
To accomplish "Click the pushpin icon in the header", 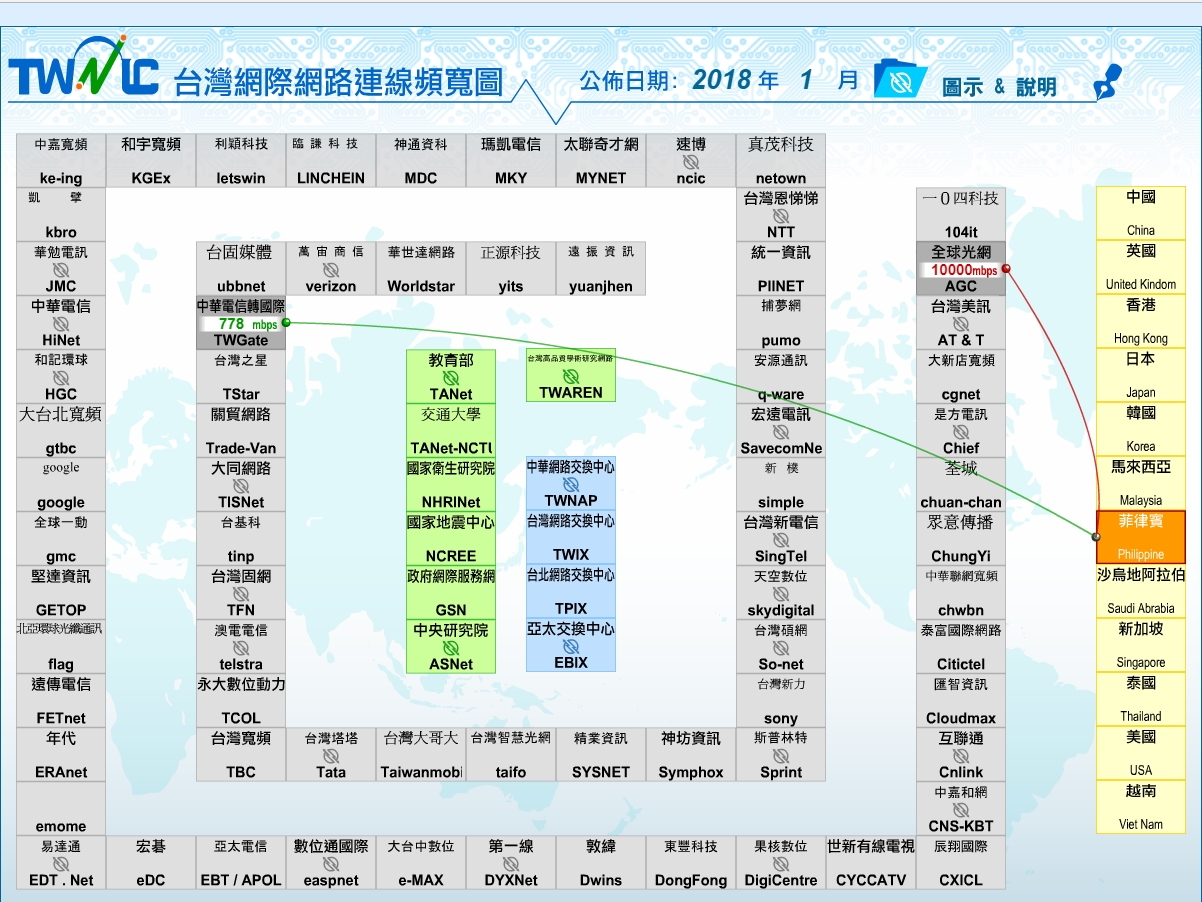I will [x=1107, y=81].
